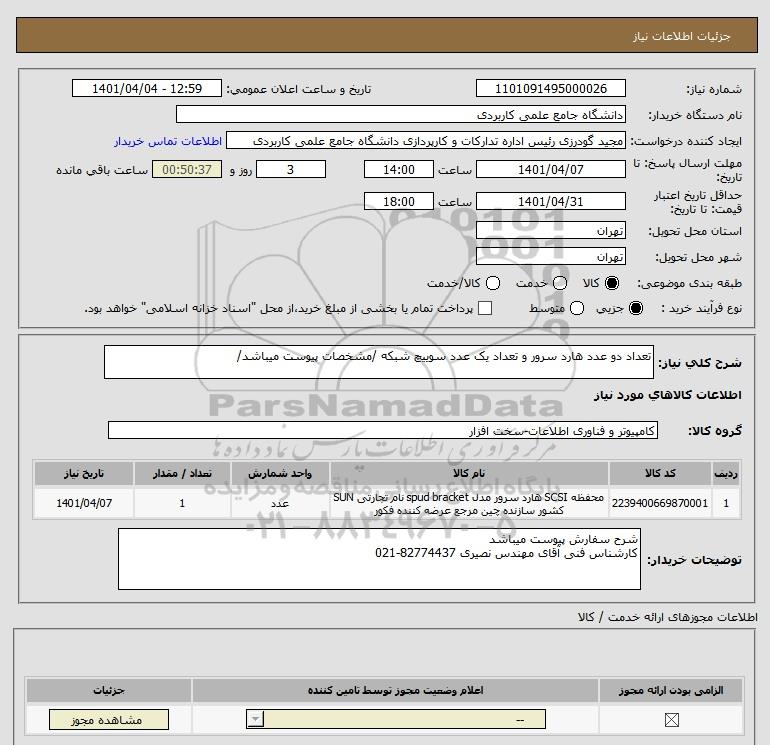Click the اطلاعات مجوزهای ارائه خدمت / کالا heading
This screenshot has height=745, width=770.
668,617
